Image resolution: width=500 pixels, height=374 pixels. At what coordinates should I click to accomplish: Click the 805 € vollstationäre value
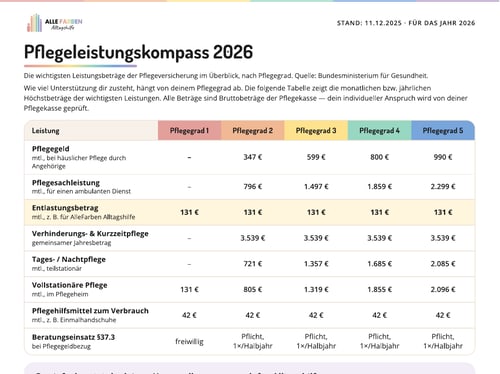253,289
